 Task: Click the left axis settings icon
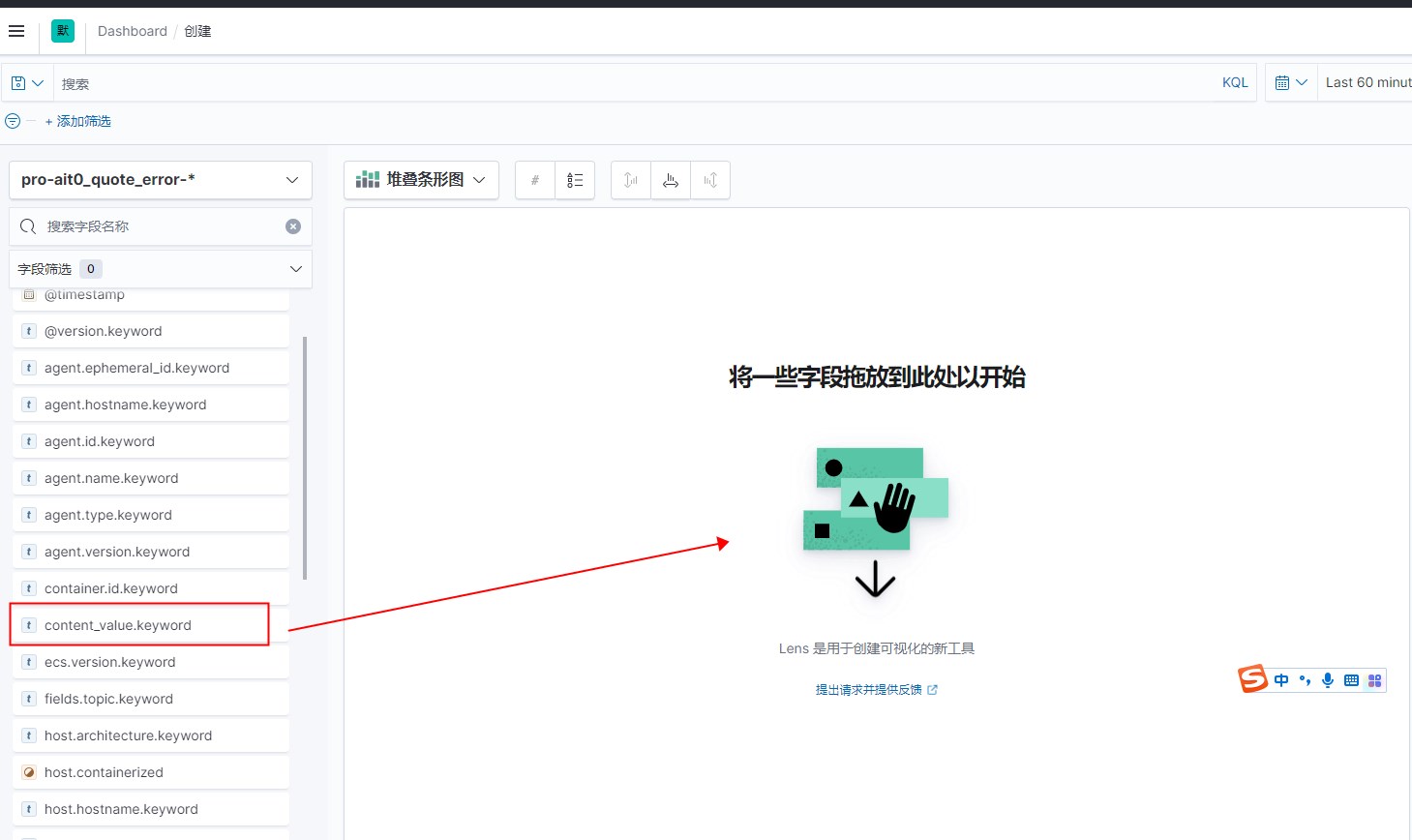(x=631, y=180)
